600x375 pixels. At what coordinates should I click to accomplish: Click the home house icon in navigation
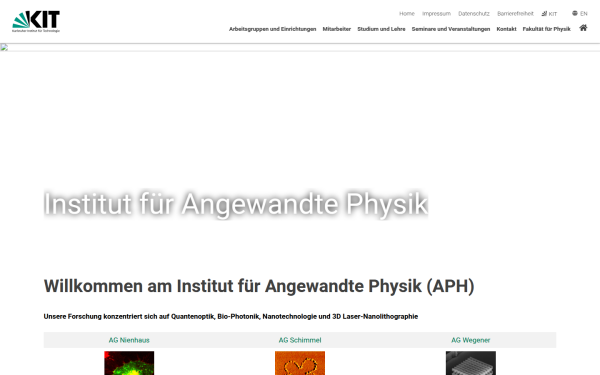click(583, 28)
